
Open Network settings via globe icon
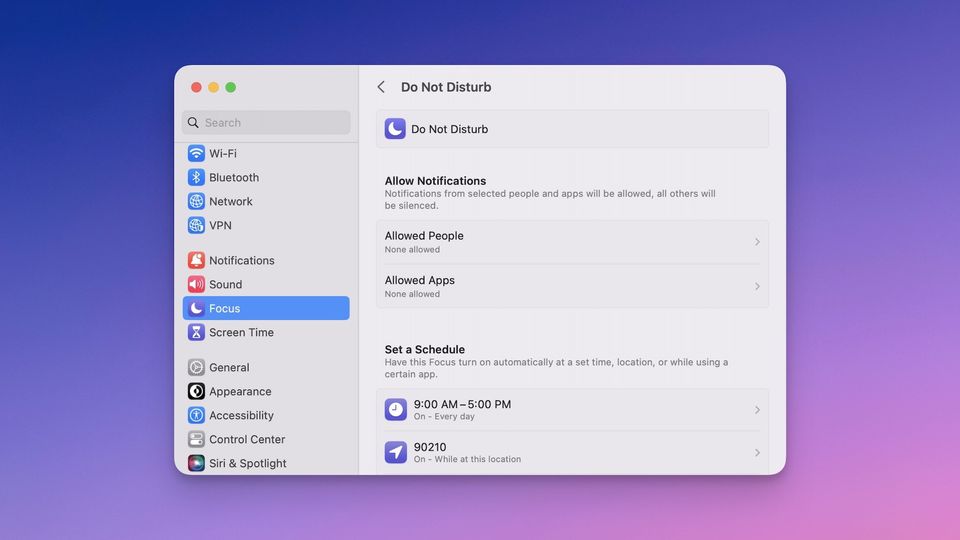click(196, 201)
